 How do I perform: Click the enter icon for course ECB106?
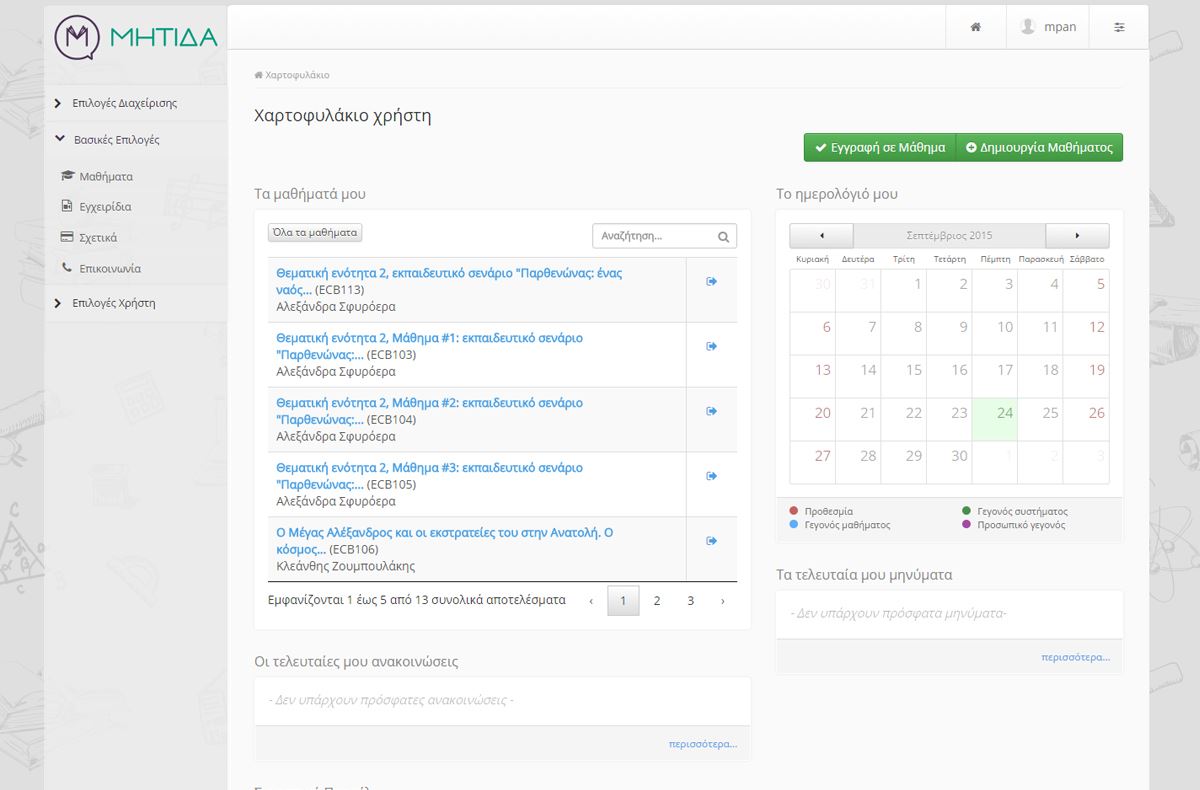pyautogui.click(x=712, y=541)
